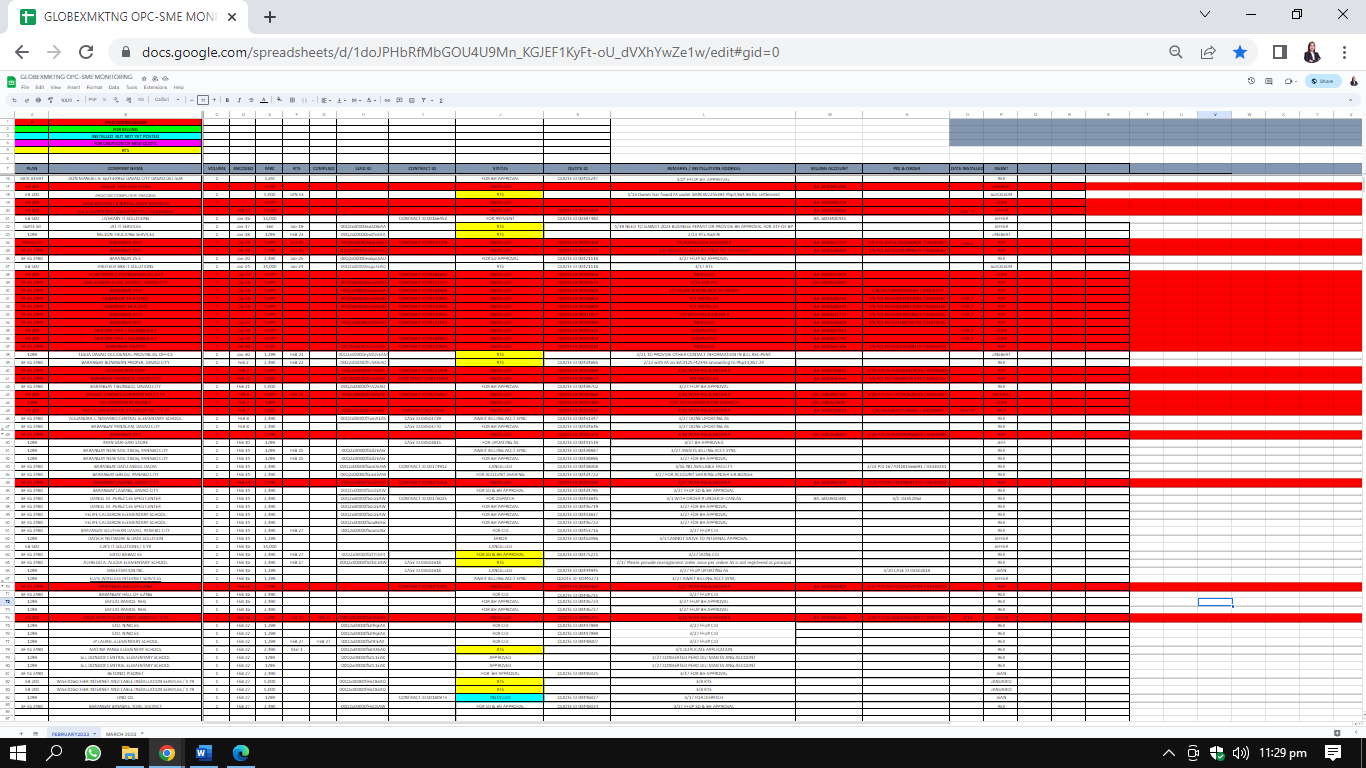Screen dimensions: 1366x768
Task: Toggle italic formatting in Sheets toolbar
Action: 239,100
